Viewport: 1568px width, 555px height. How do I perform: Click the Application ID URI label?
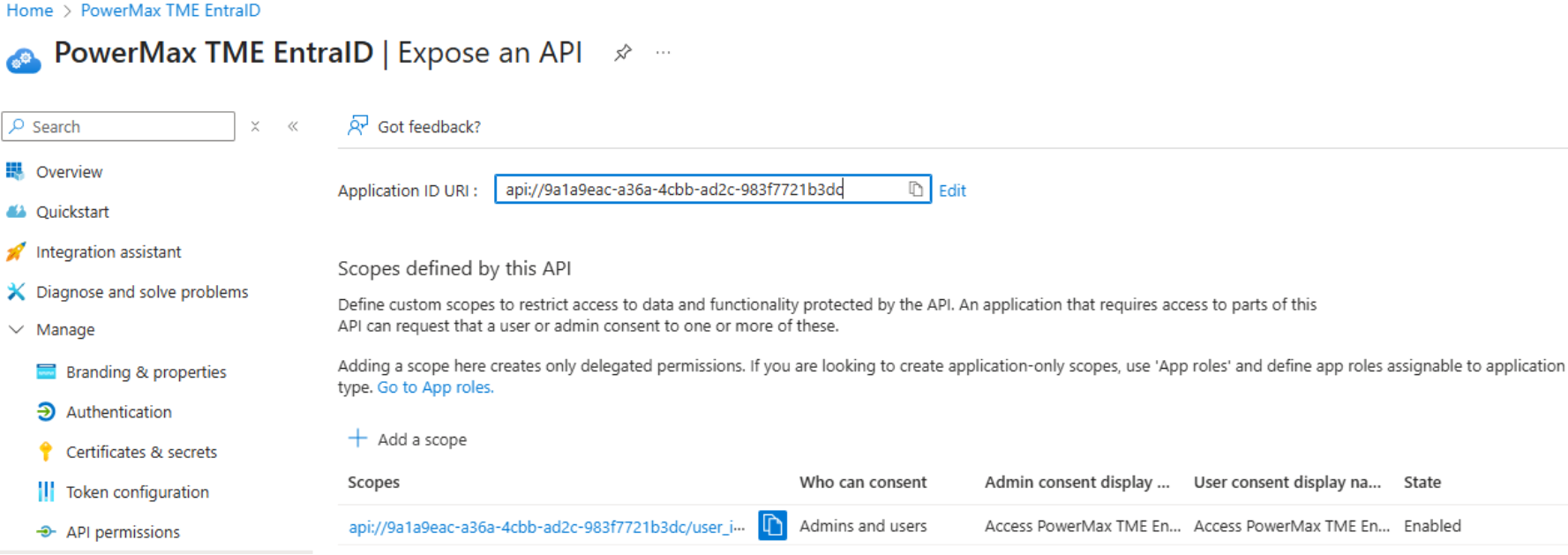[x=408, y=191]
